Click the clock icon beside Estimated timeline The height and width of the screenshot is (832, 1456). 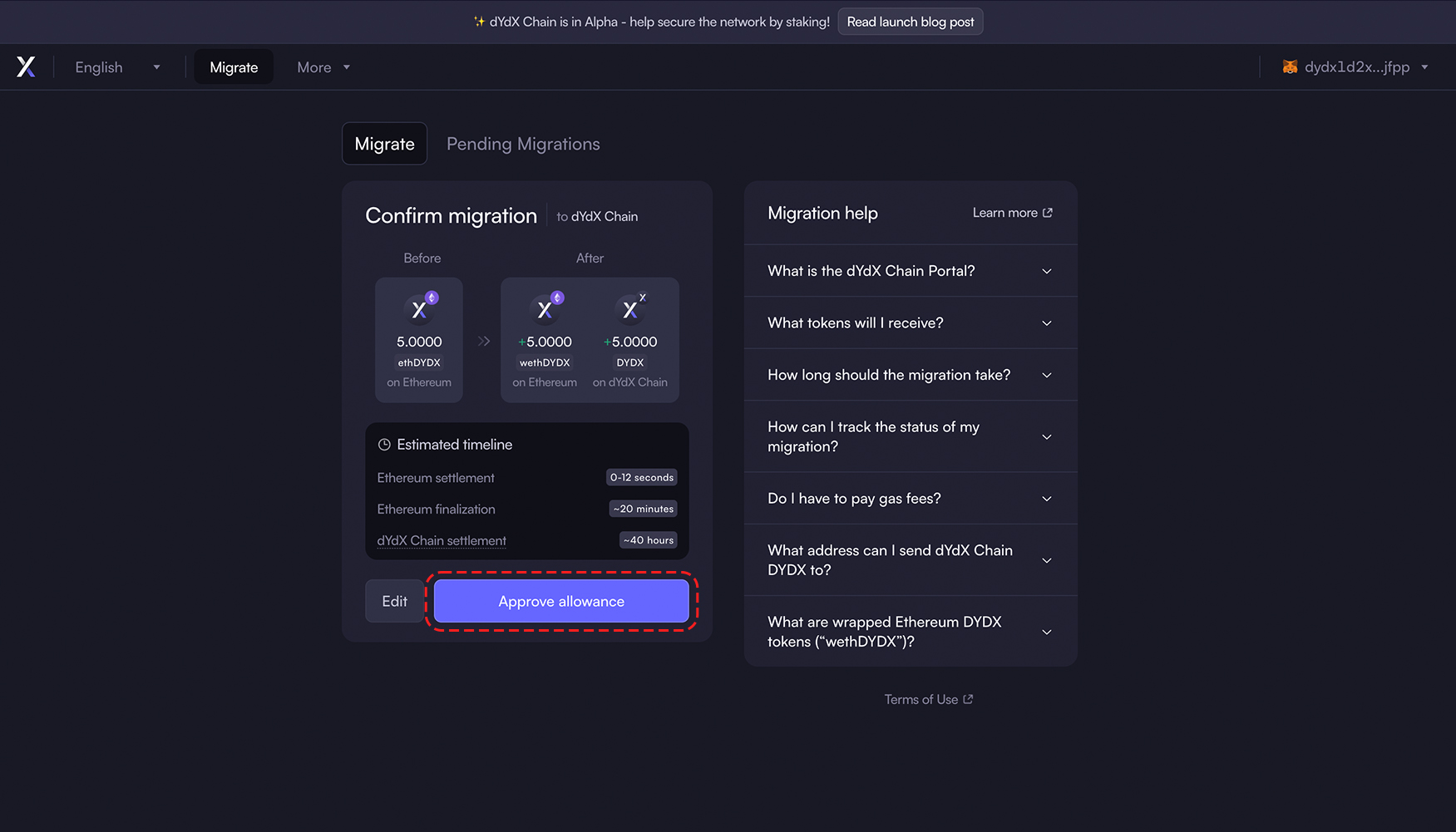tap(384, 445)
